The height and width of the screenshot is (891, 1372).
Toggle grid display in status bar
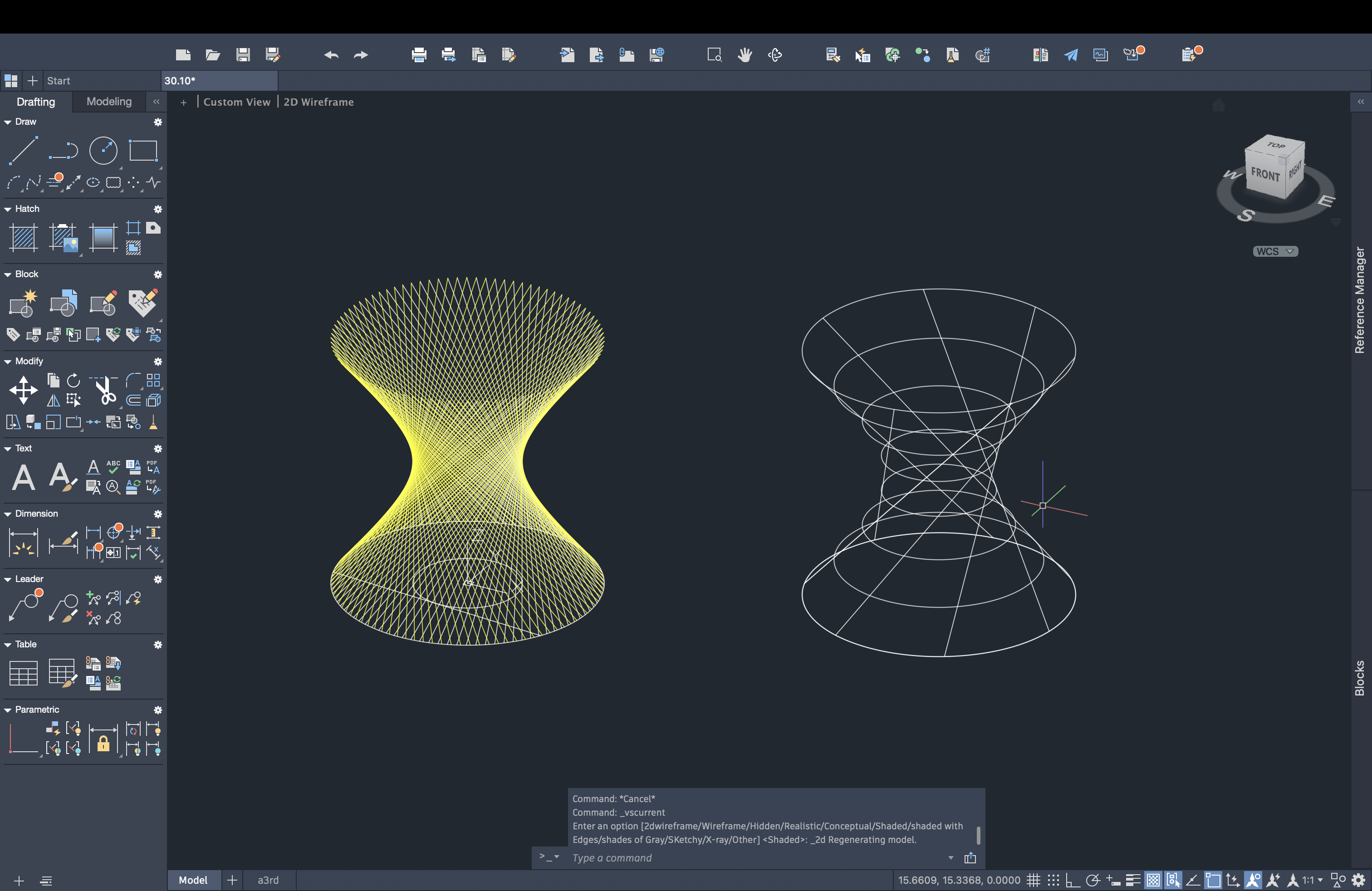pos(1033,880)
